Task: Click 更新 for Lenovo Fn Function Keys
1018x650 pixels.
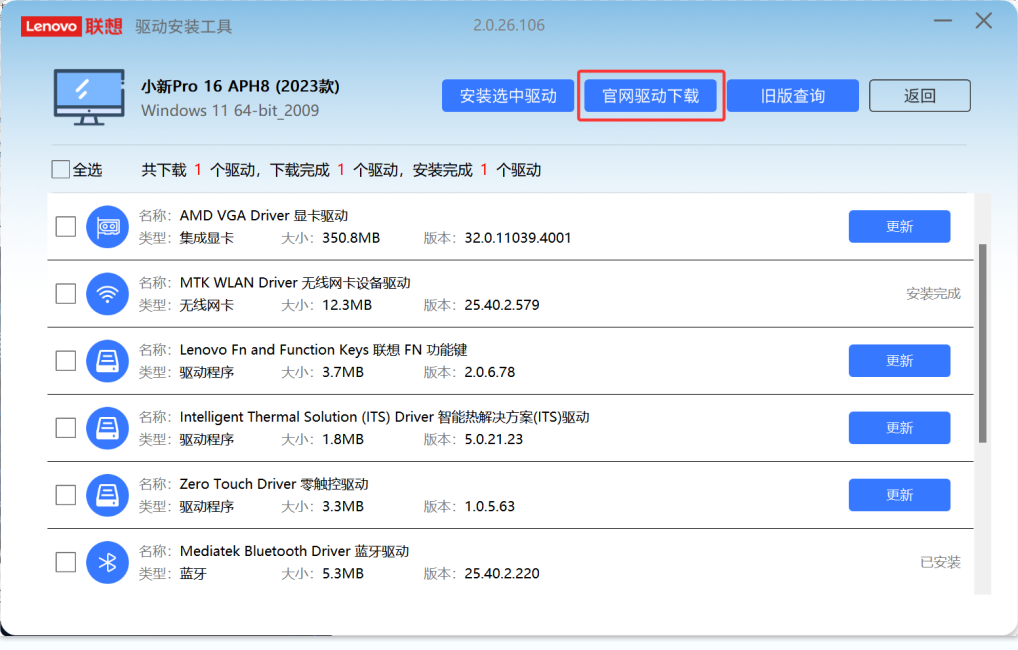Action: 899,360
